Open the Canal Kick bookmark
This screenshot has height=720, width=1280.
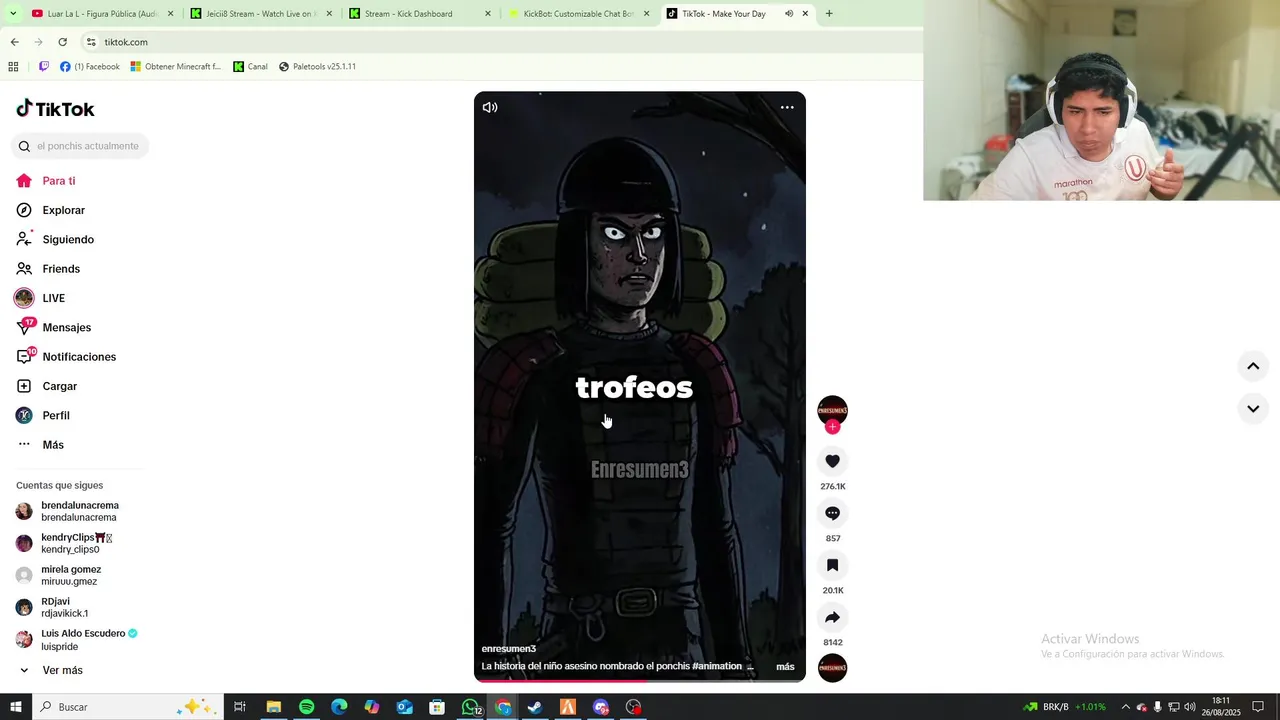point(250,67)
